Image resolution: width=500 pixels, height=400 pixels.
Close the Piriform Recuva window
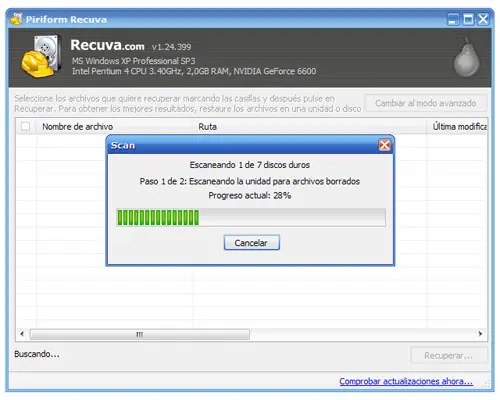click(483, 19)
